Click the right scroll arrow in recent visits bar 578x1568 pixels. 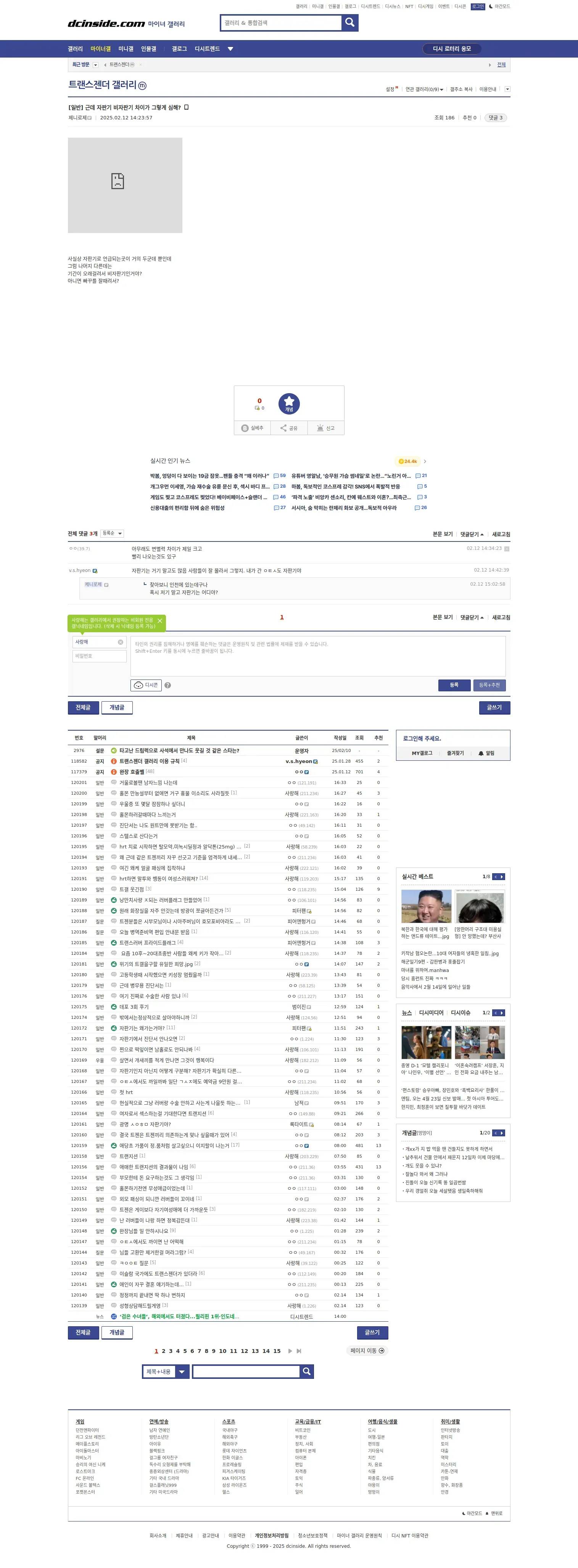coord(490,65)
